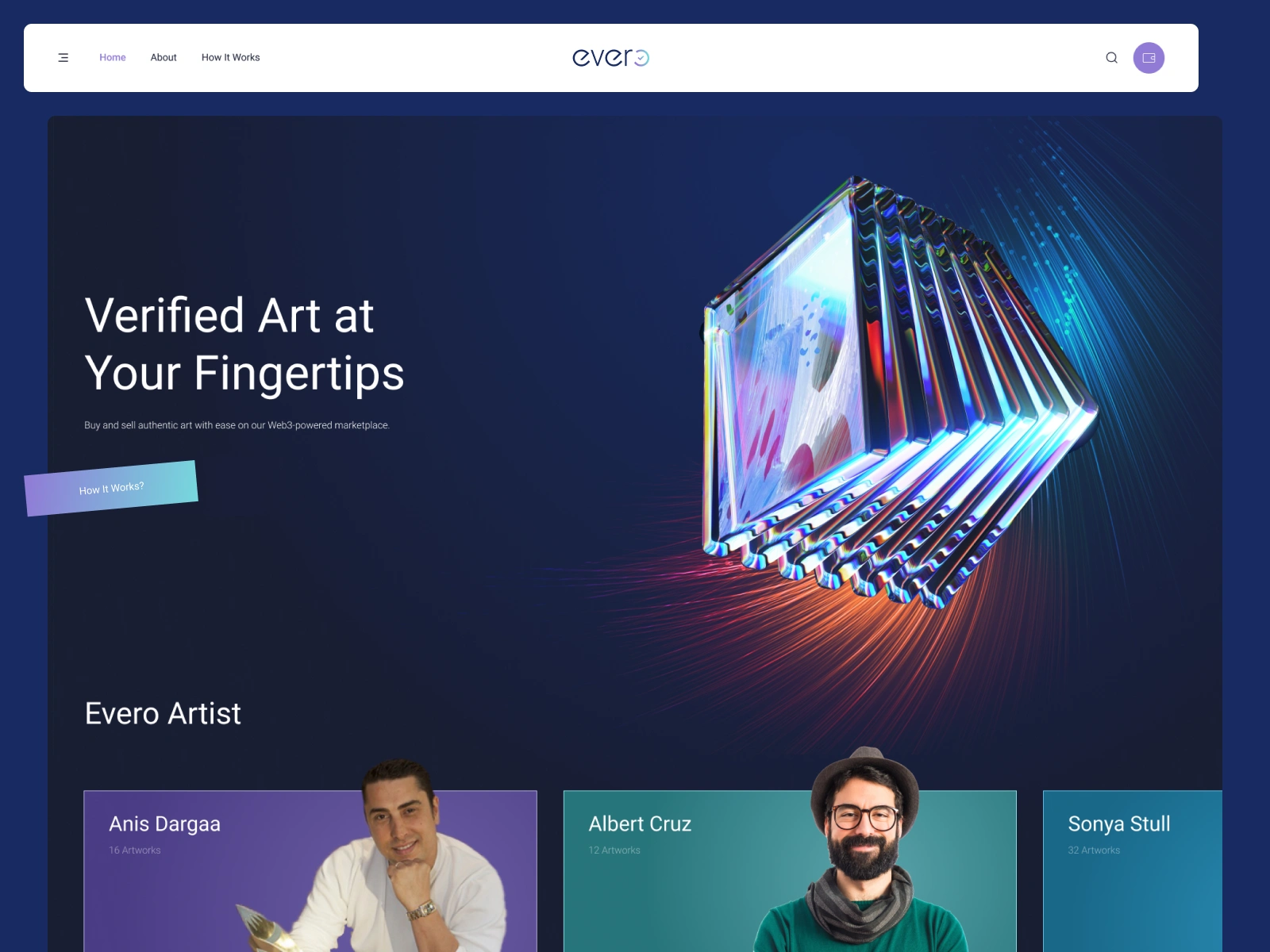Click the Sonya Stull name
This screenshot has height=952, width=1270.
click(x=1119, y=824)
